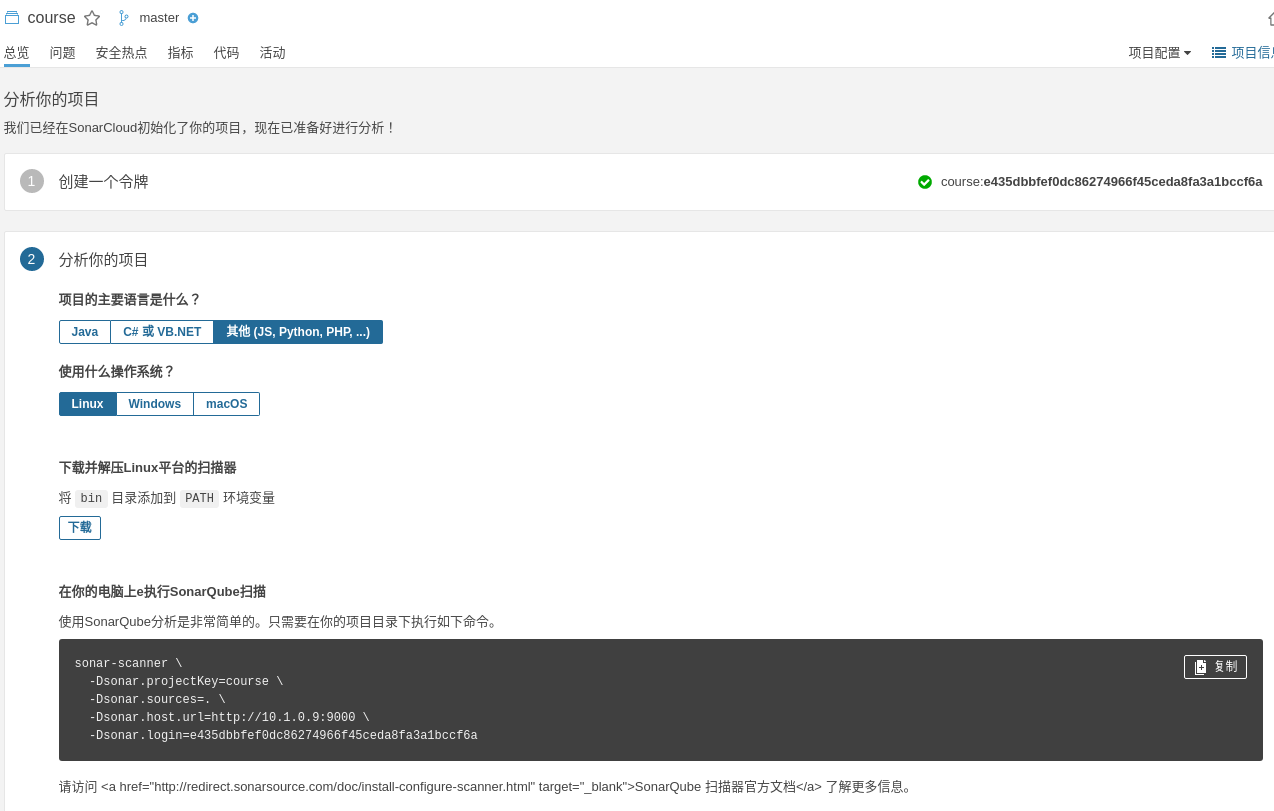Click the SonarQube 扫描器官方文档 text

pos(715,787)
